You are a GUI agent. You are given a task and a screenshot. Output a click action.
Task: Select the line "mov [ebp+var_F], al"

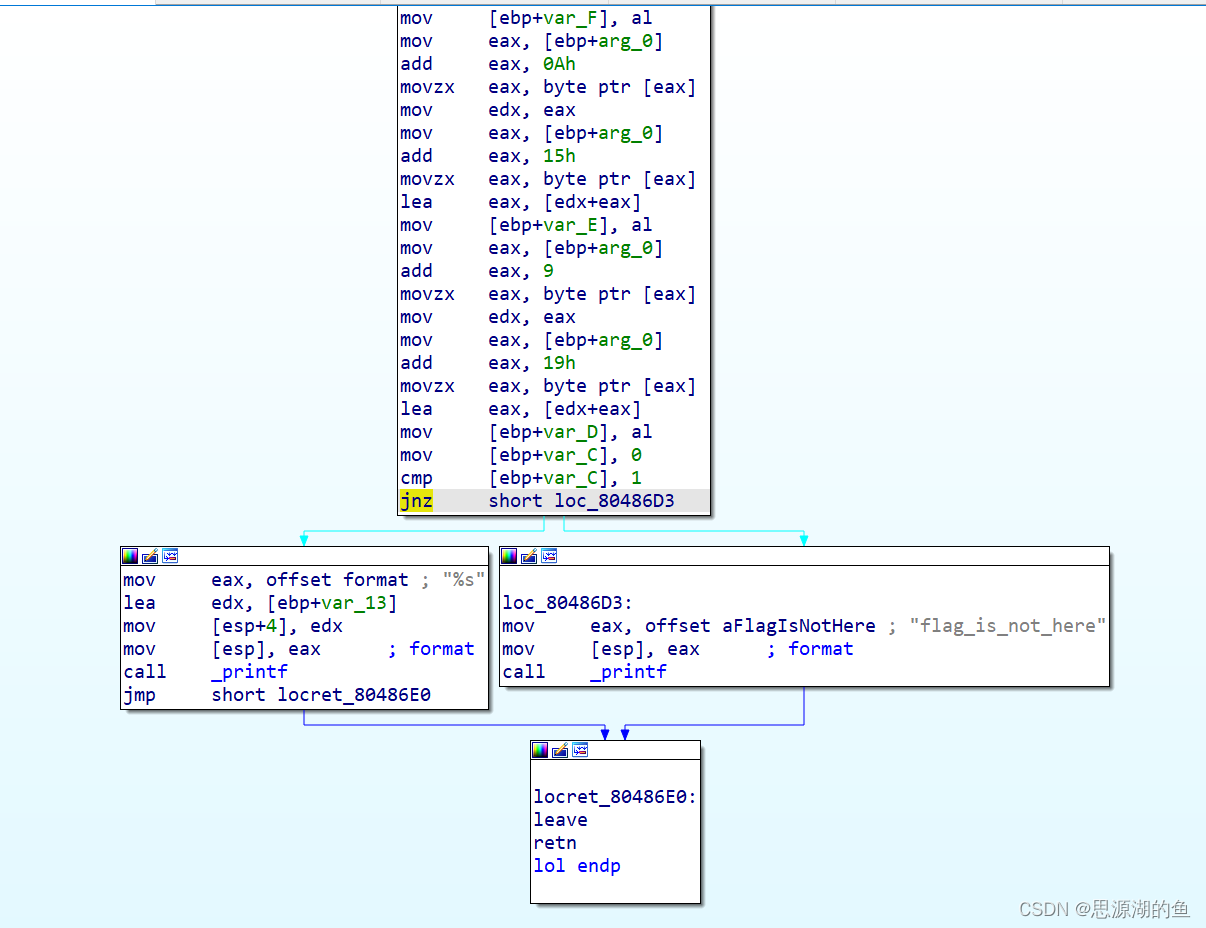(526, 18)
